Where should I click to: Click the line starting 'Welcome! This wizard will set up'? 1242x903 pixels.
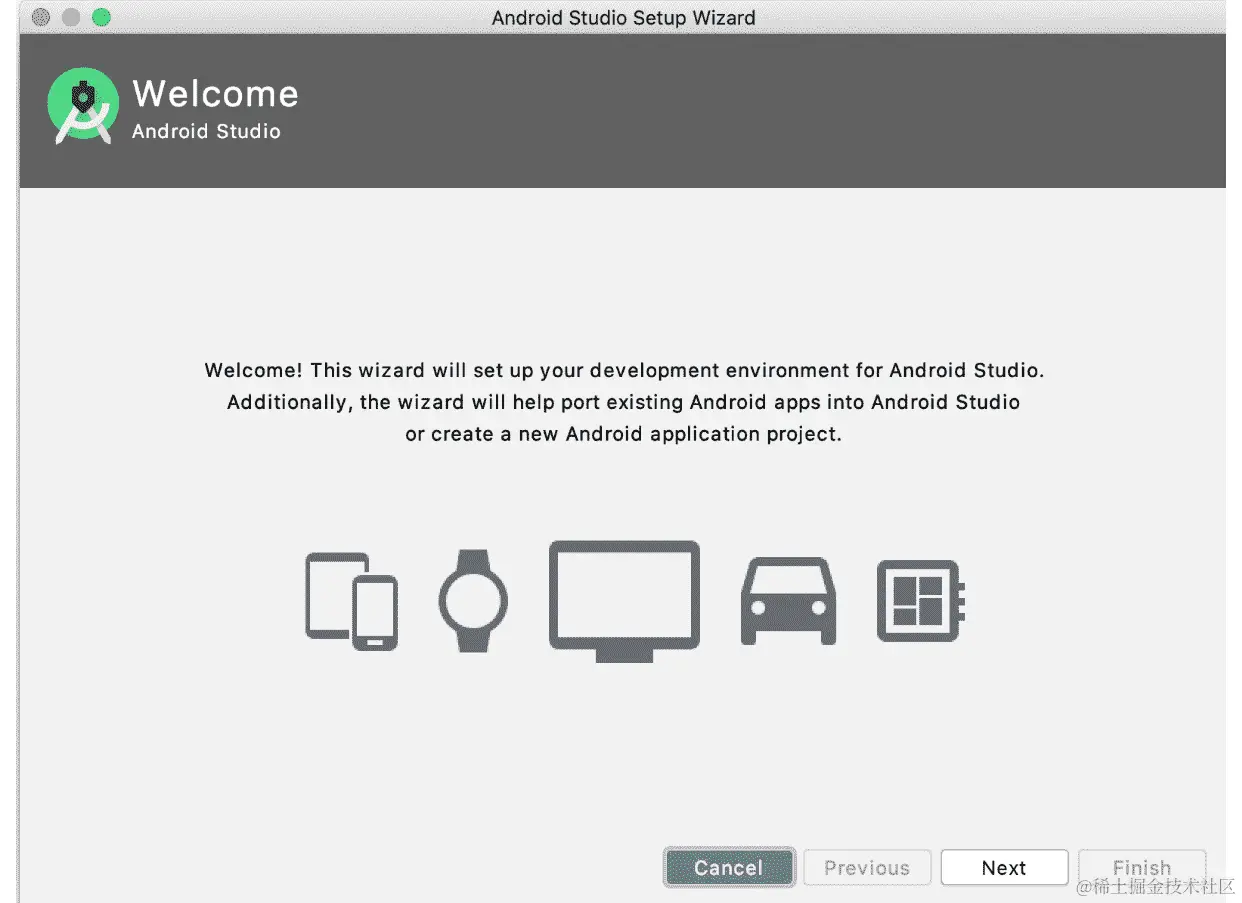click(x=624, y=370)
